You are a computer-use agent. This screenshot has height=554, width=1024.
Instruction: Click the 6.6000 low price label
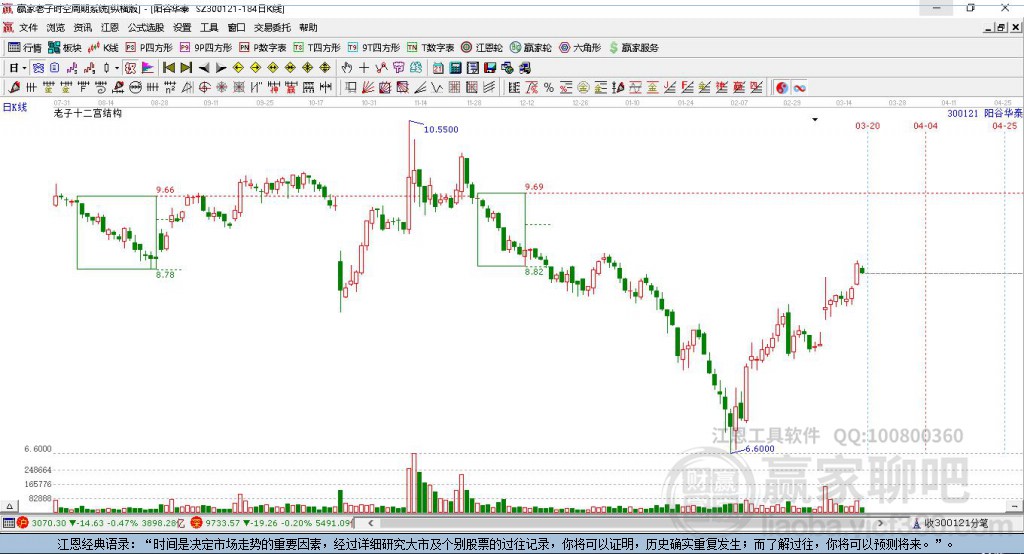(x=760, y=449)
